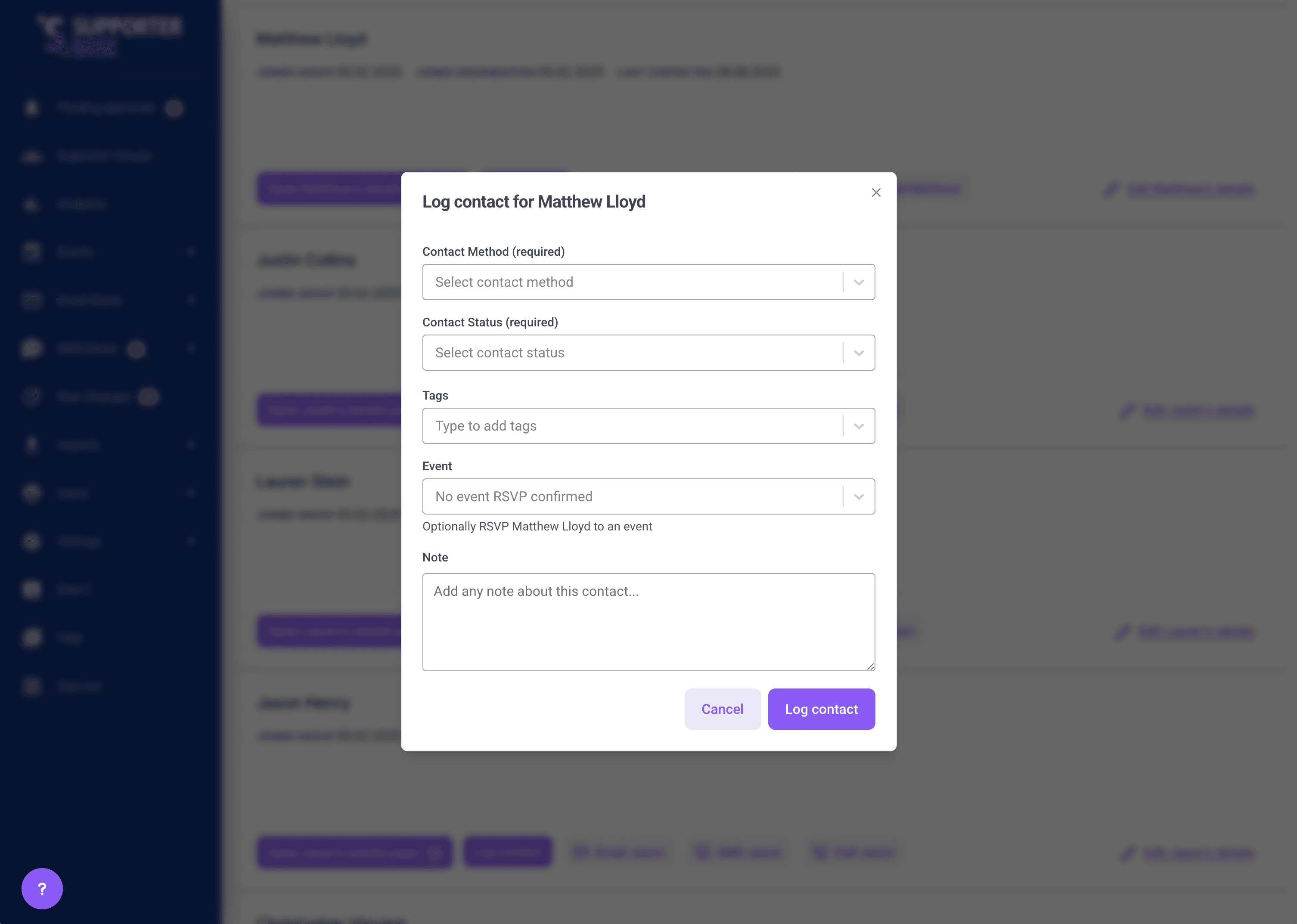
Task: Click the Note field label
Action: (x=435, y=558)
